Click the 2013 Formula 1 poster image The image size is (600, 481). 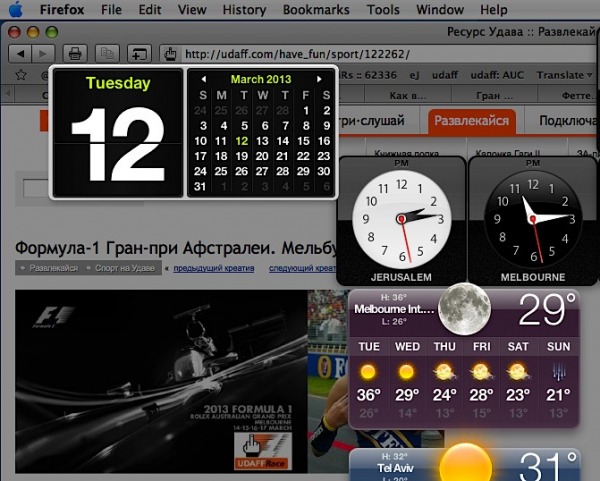click(161, 382)
